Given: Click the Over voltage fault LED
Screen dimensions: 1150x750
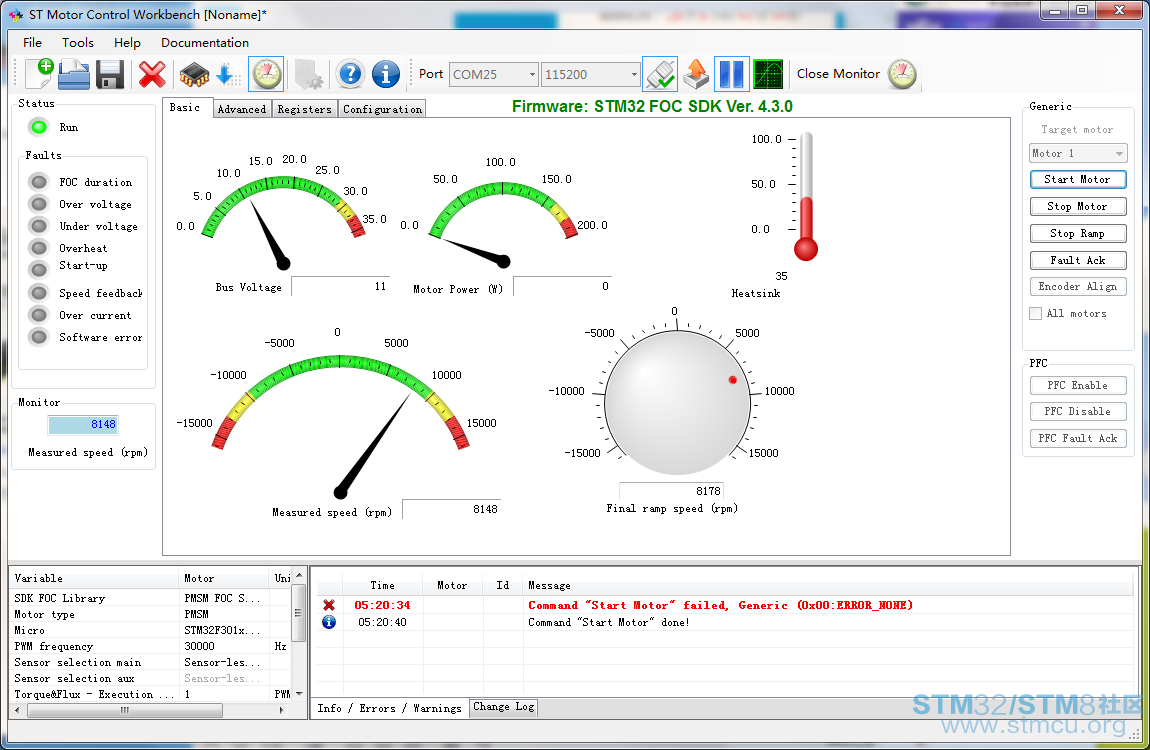Looking at the screenshot, I should point(39,204).
